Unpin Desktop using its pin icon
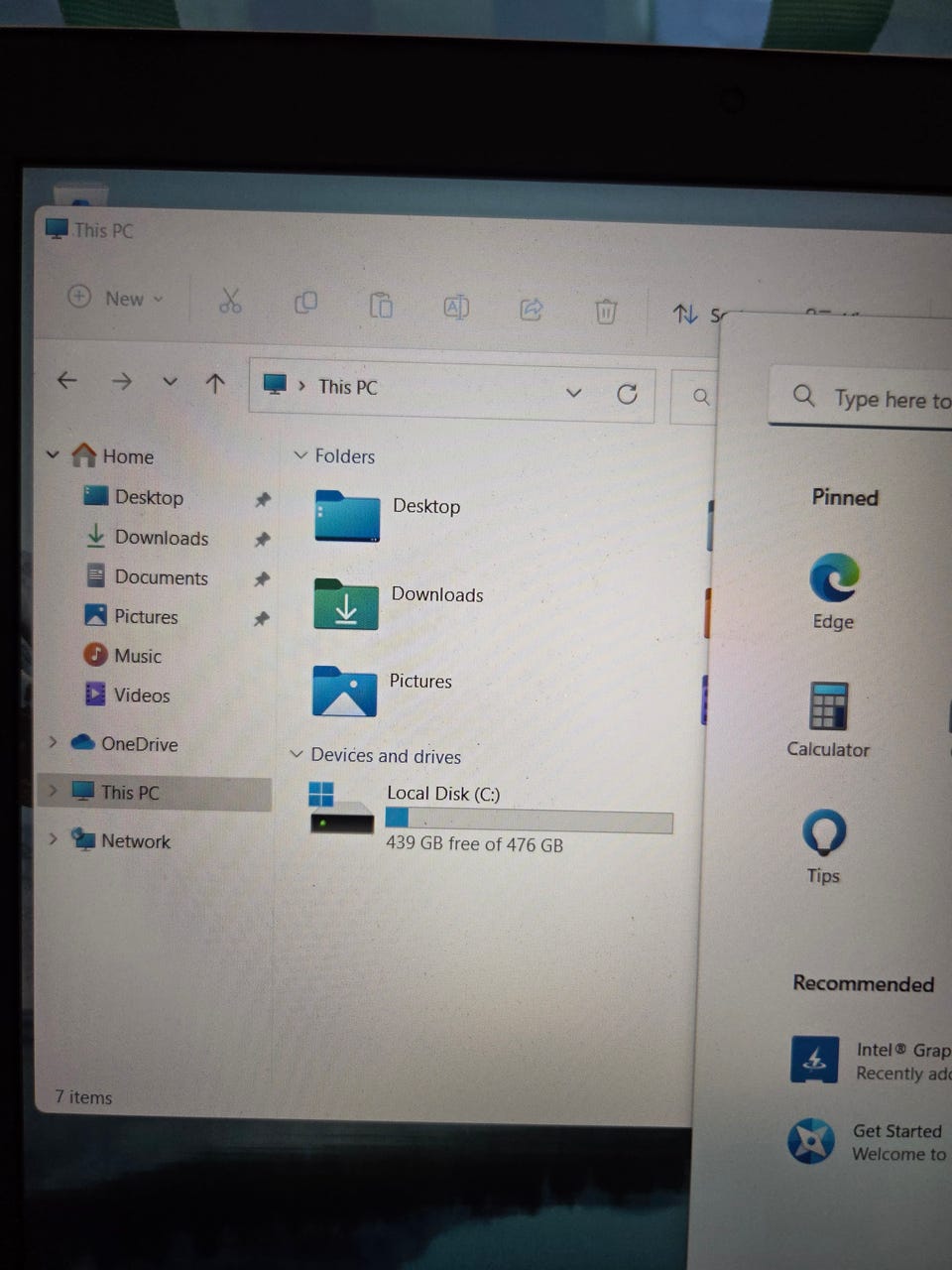This screenshot has height=1270, width=952. pyautogui.click(x=262, y=500)
